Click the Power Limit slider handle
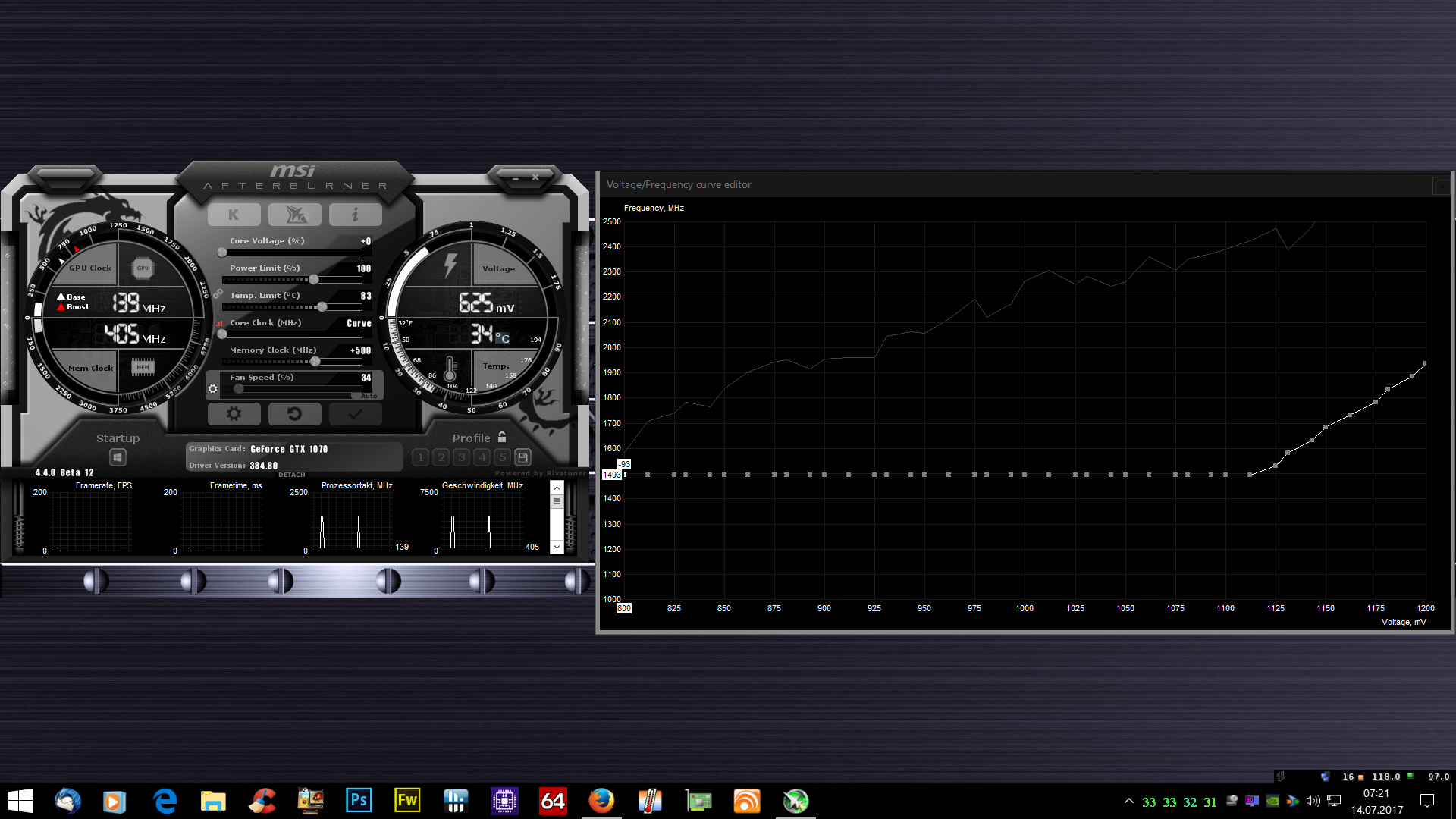 pos(314,279)
